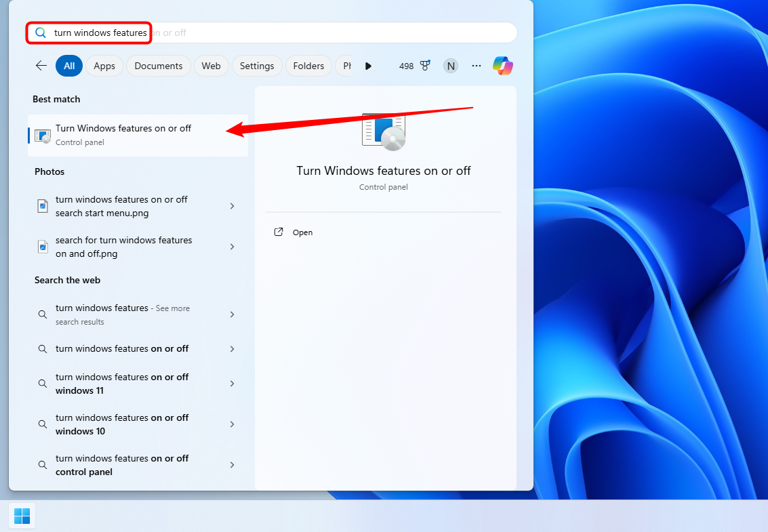The image size is (768, 532).
Task: Click the file icon for on and off.png
Action: (x=43, y=247)
